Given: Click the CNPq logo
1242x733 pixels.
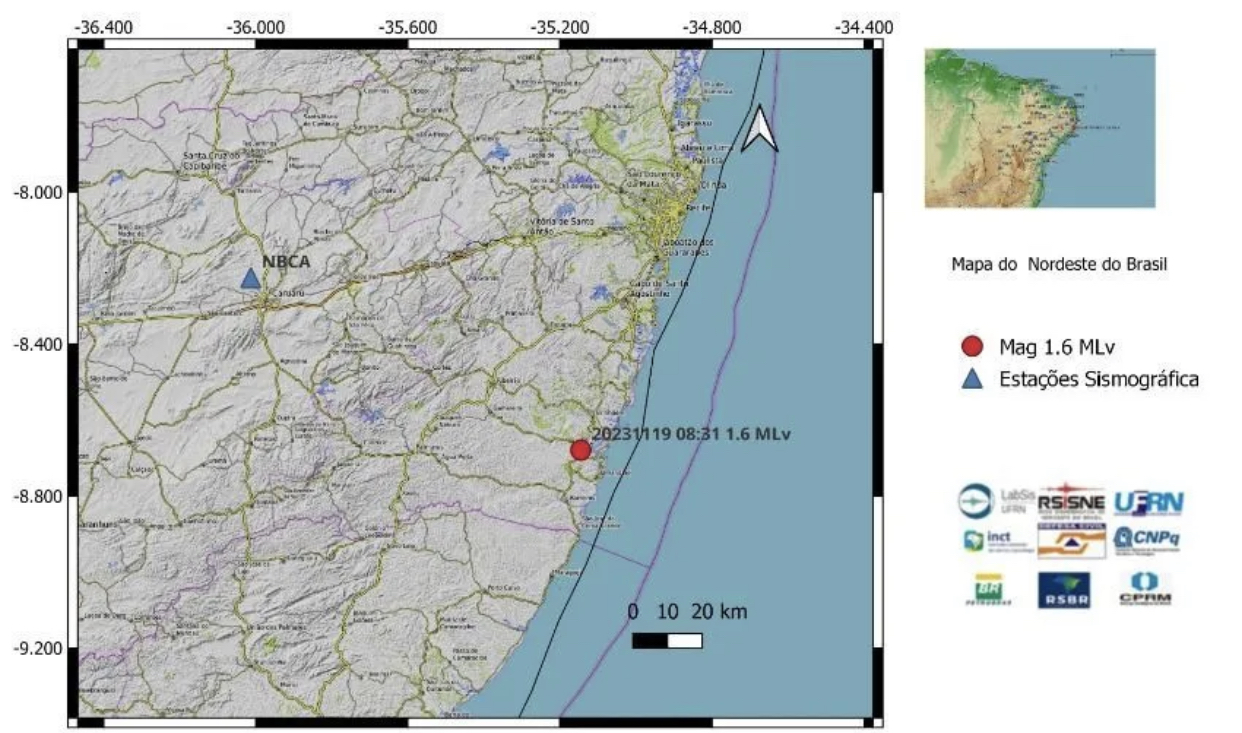Looking at the screenshot, I should pos(1147,540).
